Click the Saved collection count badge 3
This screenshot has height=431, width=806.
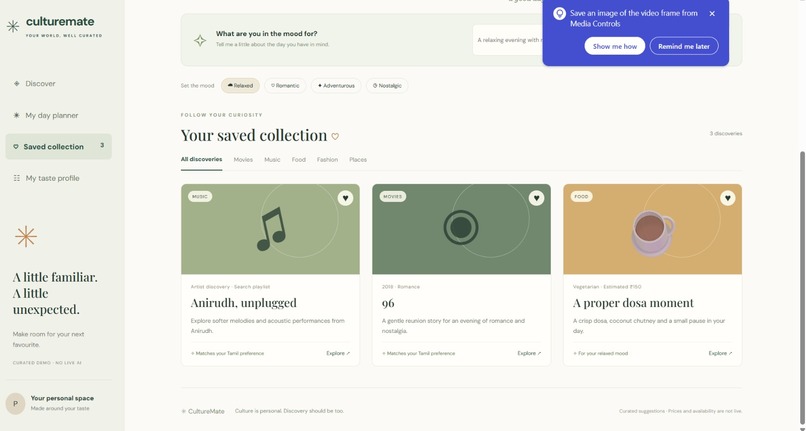[102, 146]
